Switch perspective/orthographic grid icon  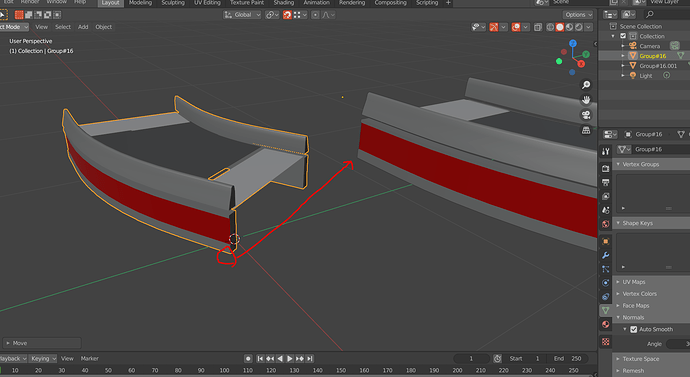coord(586,130)
